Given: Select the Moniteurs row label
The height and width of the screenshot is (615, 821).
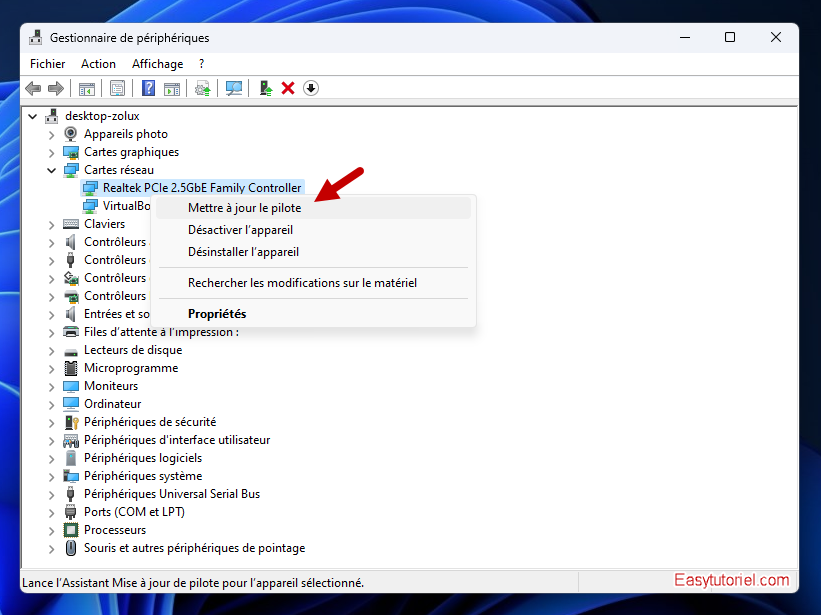Looking at the screenshot, I should (111, 386).
